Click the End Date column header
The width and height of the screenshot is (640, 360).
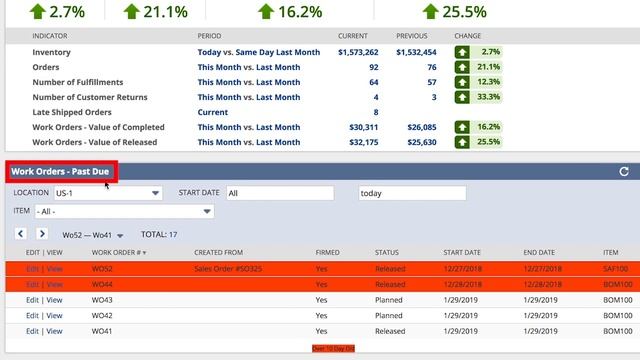(x=539, y=253)
